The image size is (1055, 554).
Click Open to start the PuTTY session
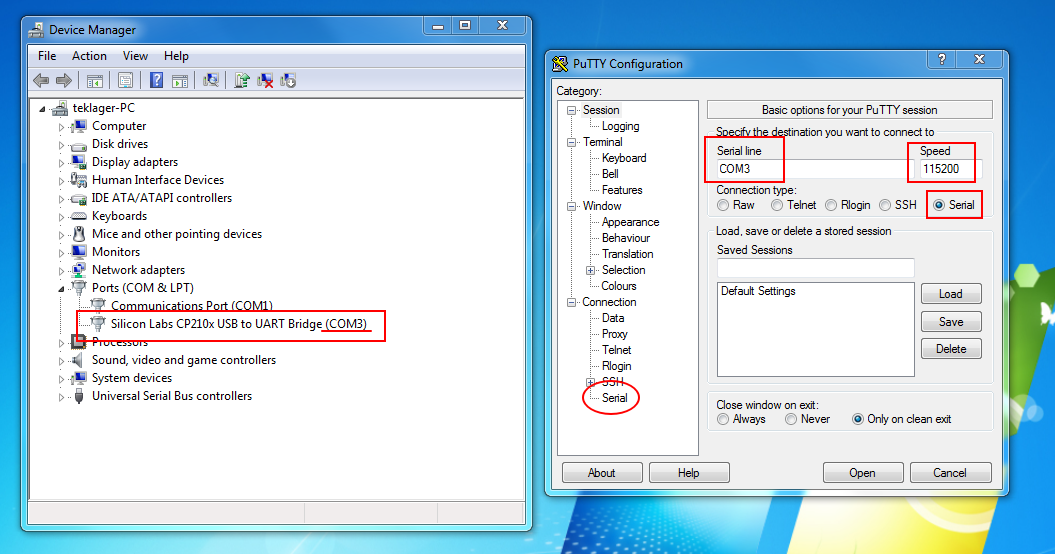point(863,473)
